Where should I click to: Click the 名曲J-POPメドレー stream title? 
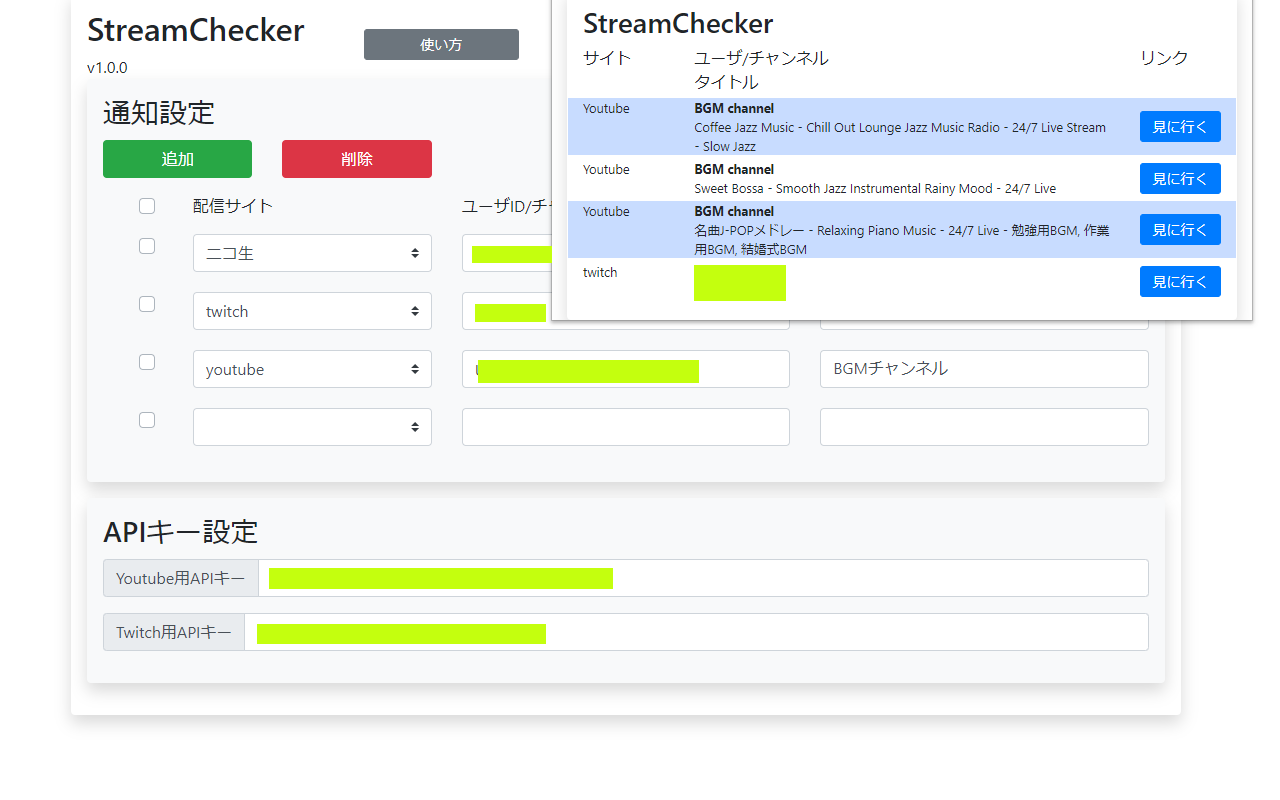[902, 240]
